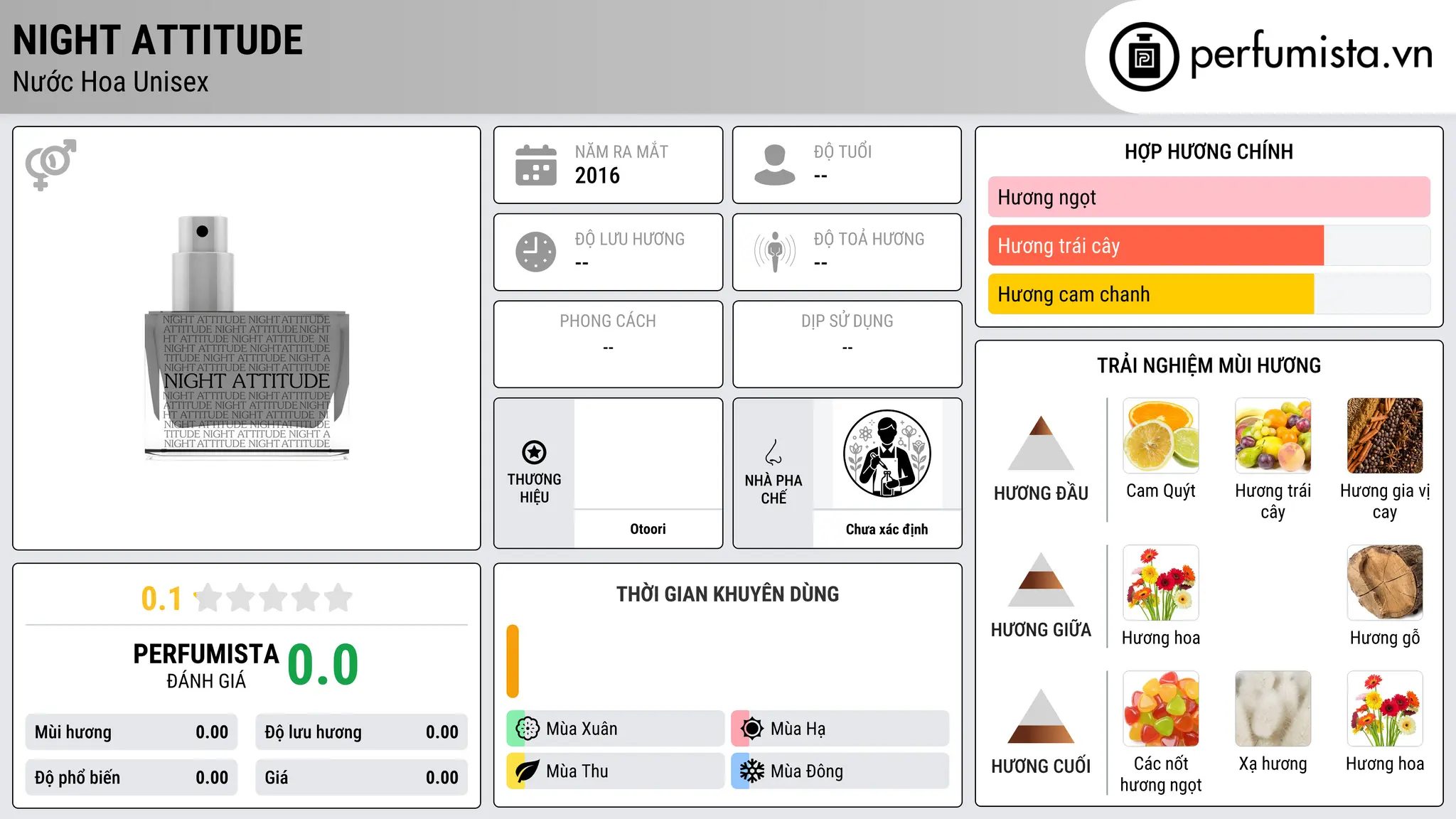
Task: Click the NĂM RA MẮT label
Action: coord(621,151)
